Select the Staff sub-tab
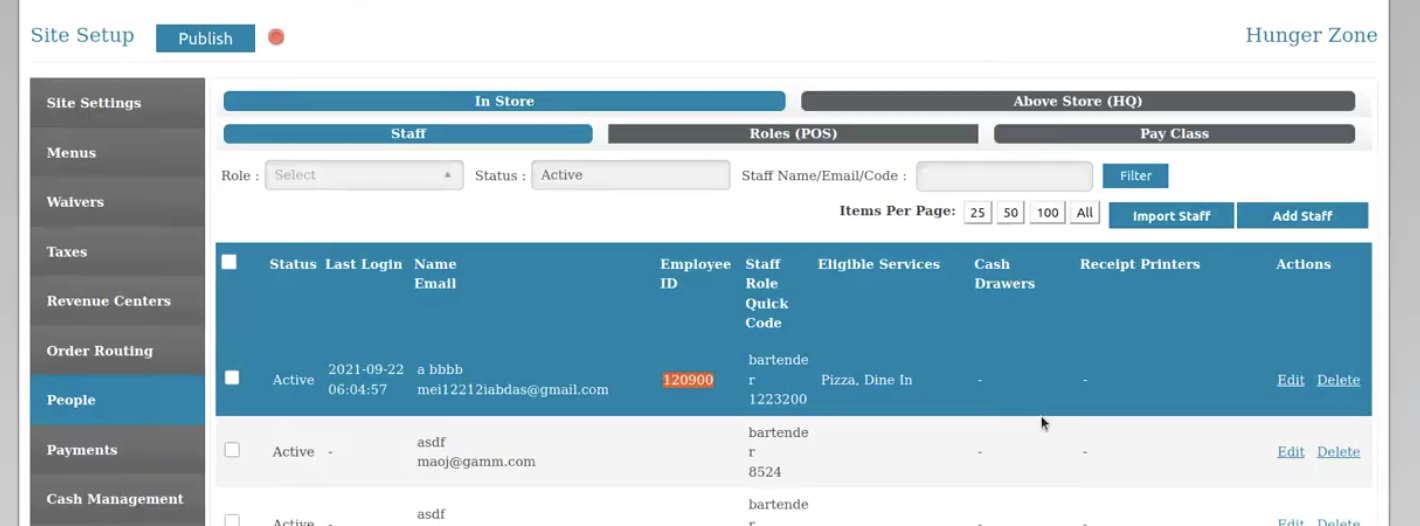Screen dimensions: 1420x526 coord(408,133)
